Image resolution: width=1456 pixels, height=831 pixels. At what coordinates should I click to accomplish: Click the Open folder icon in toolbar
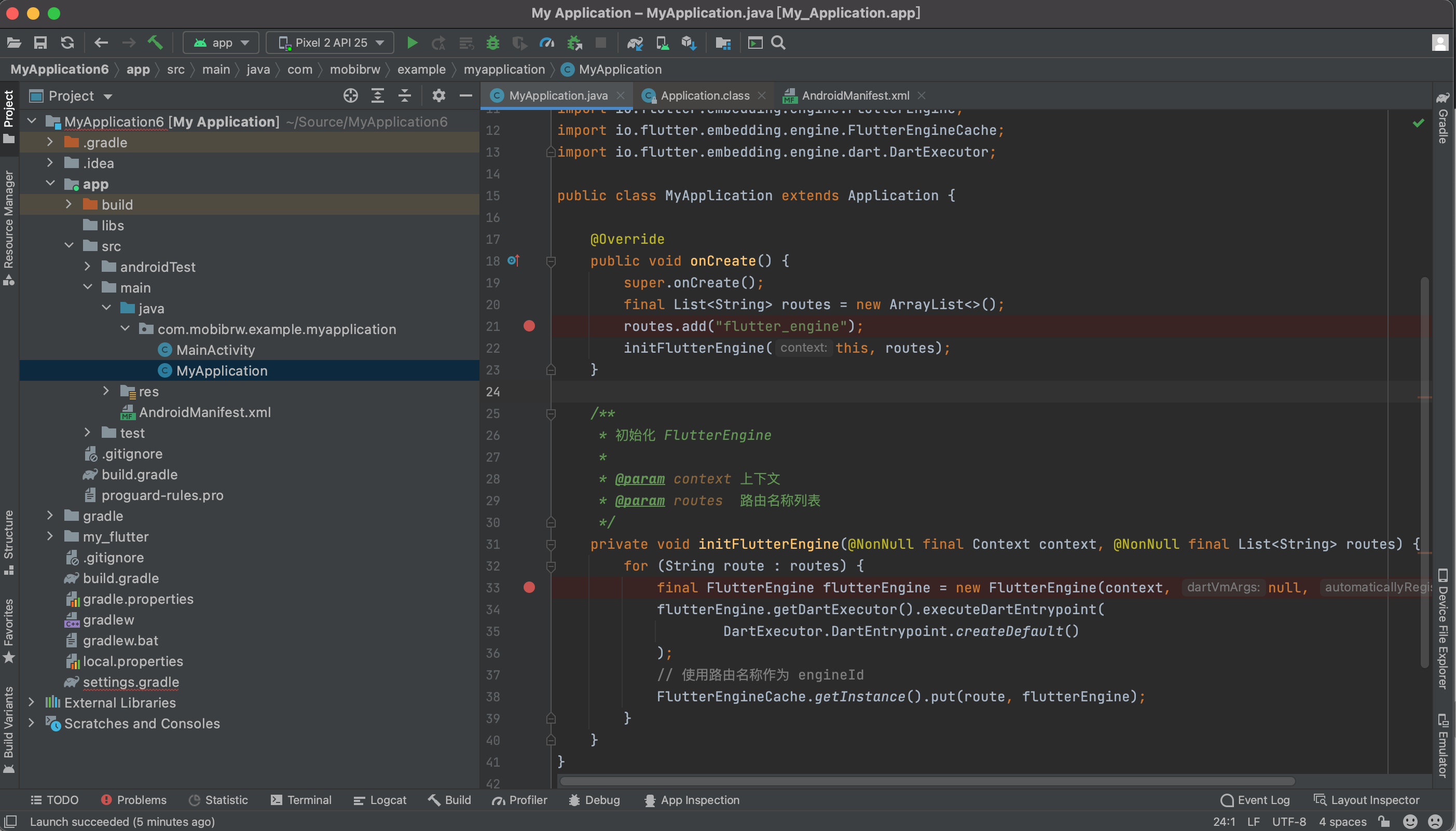pos(13,43)
